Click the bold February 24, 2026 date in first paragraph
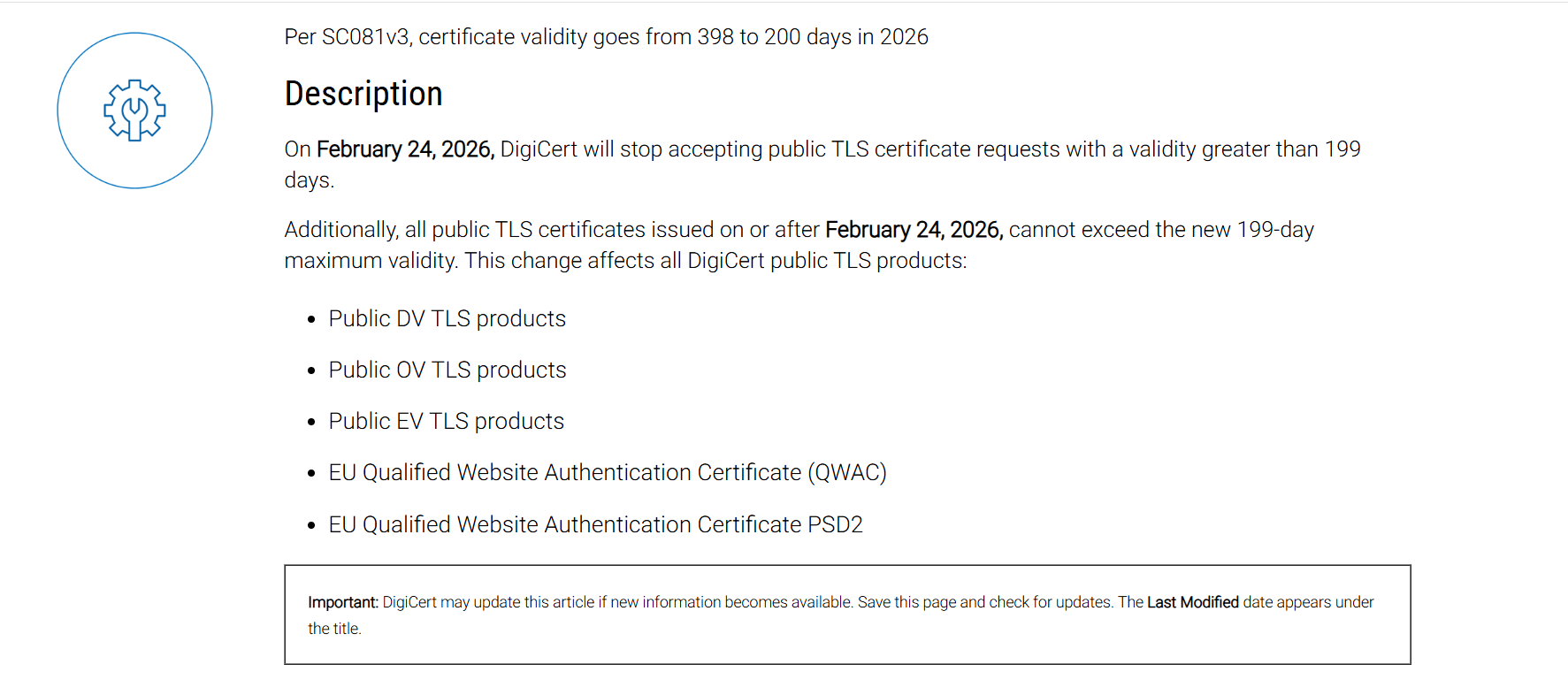The height and width of the screenshot is (695, 1568). 405,149
